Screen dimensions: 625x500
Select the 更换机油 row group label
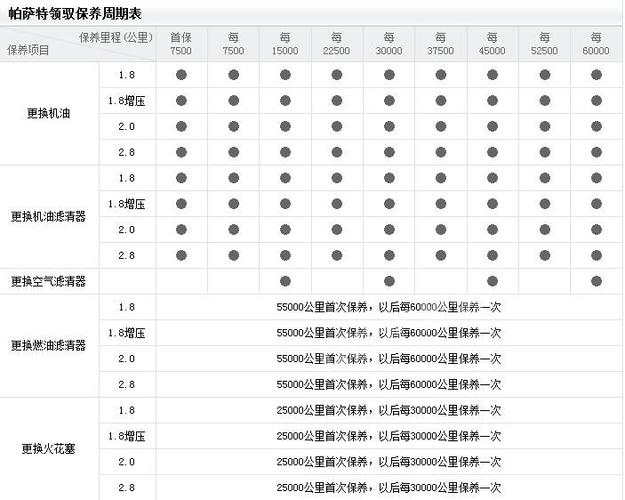pyautogui.click(x=49, y=114)
